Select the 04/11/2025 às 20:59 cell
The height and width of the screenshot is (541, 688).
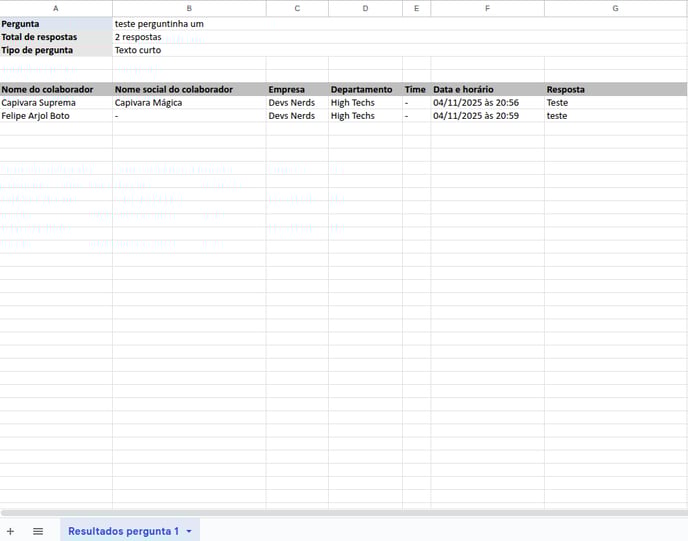coord(487,116)
